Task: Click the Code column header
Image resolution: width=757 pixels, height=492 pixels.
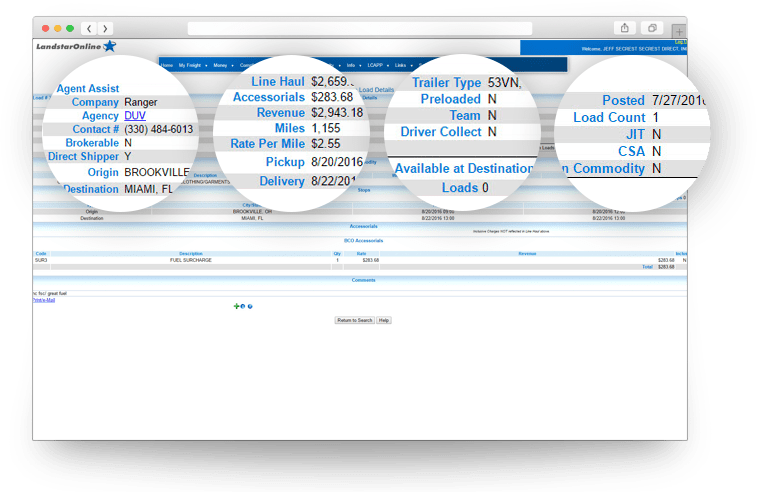Action: pyautogui.click(x=41, y=253)
